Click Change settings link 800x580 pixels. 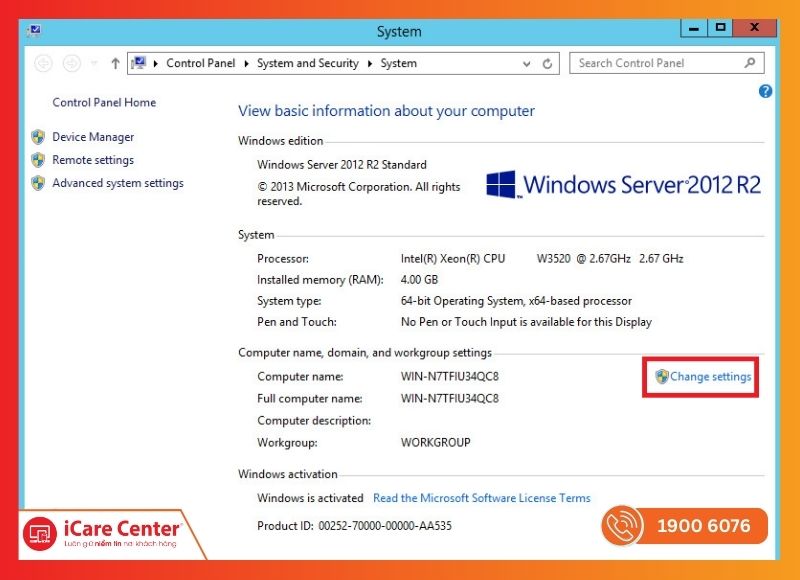tap(710, 376)
